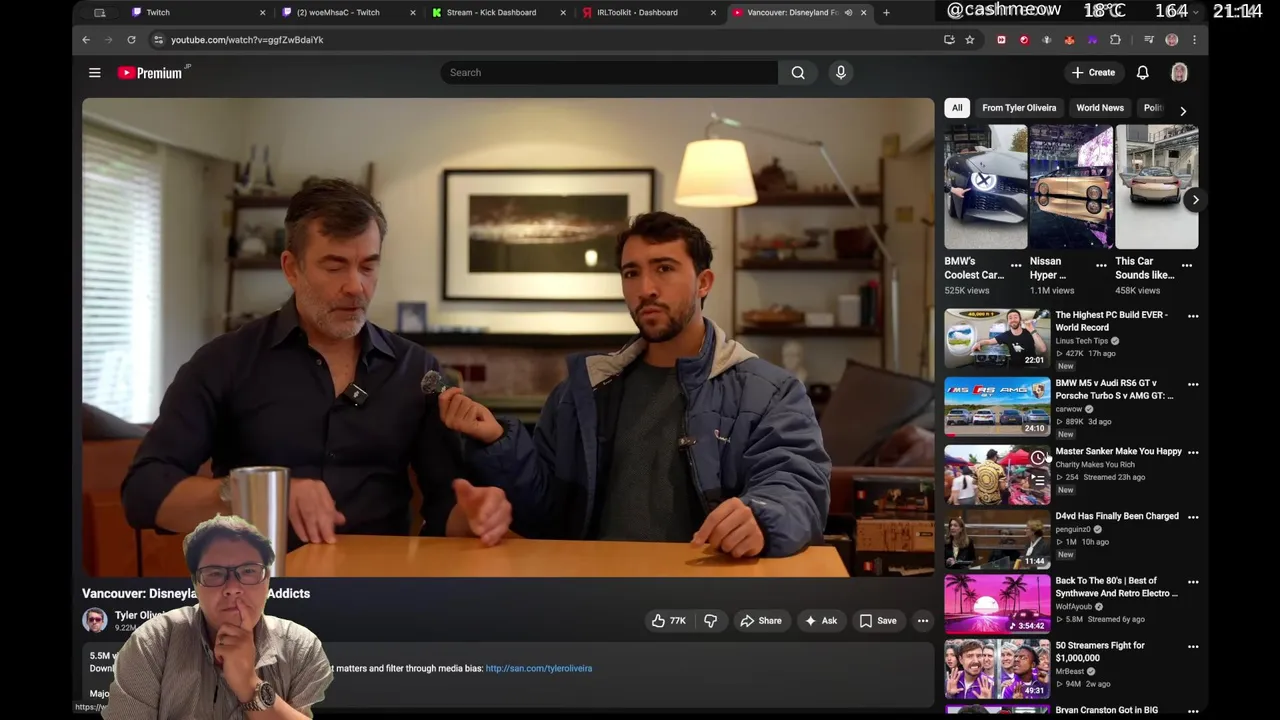Start voice search with microphone icon
Image resolution: width=1280 pixels, height=720 pixels.
841,73
